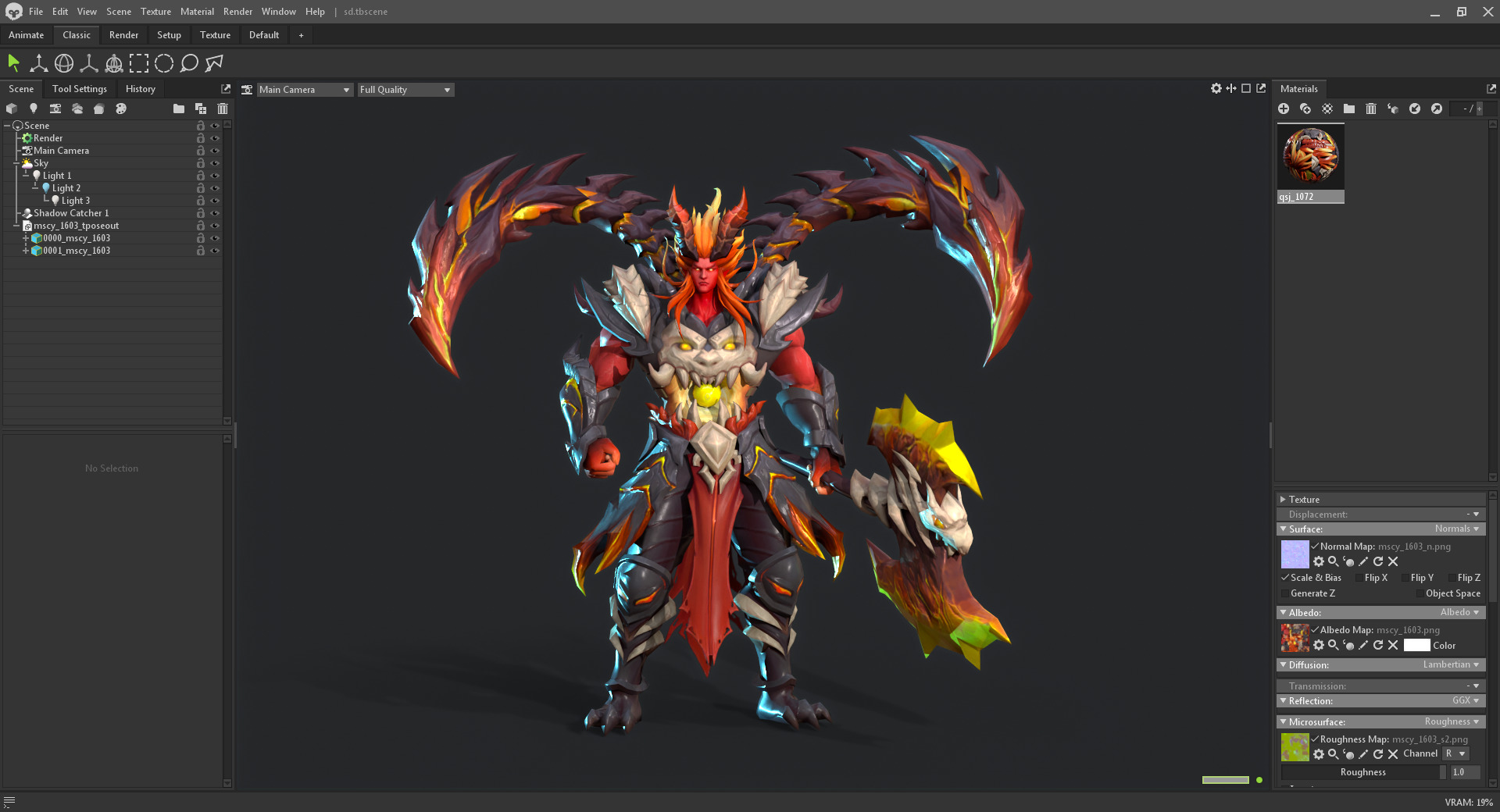
Task: Add a light via the bulb icon
Action: 34,109
